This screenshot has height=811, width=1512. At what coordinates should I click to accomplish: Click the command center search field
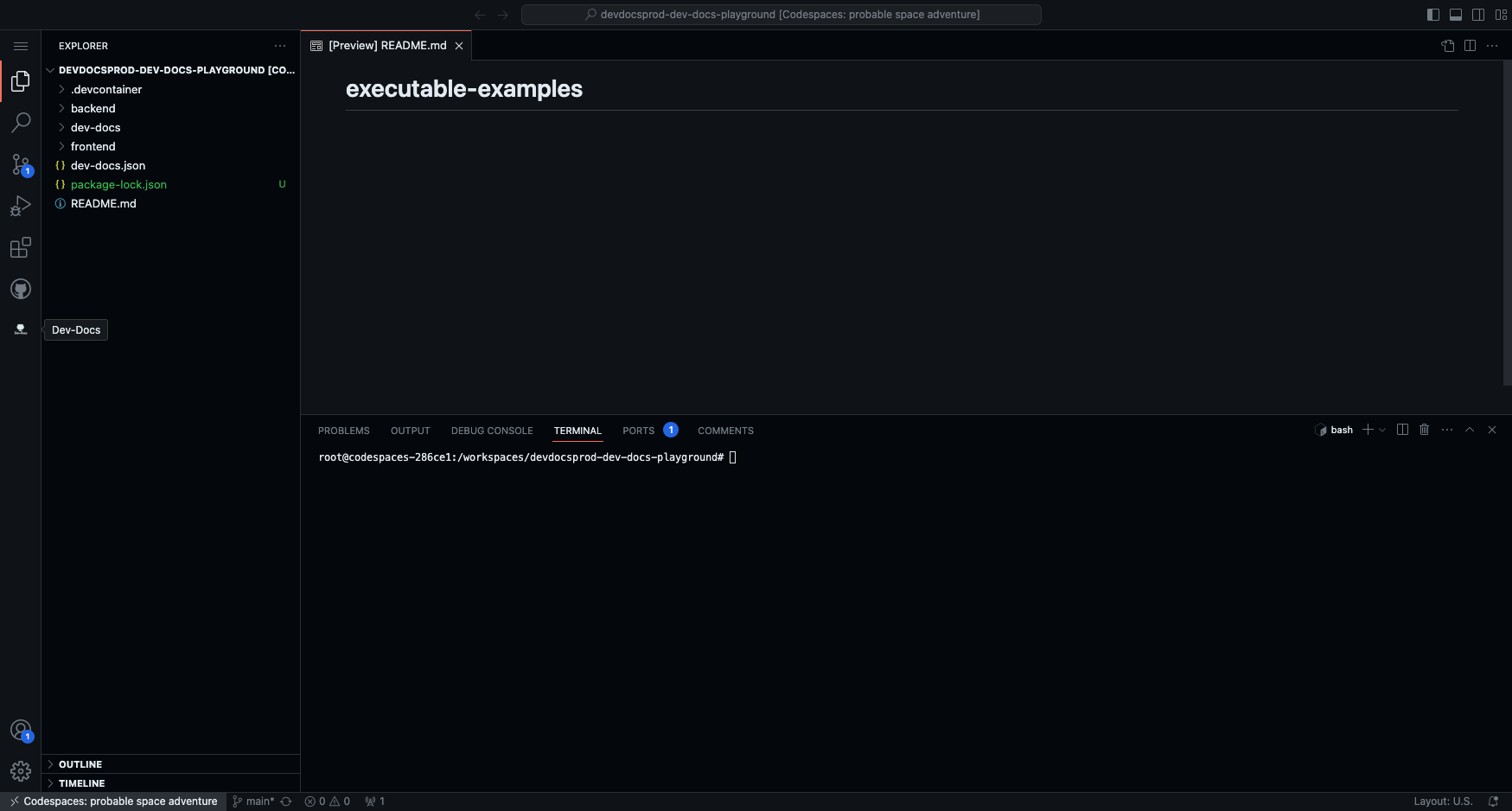coord(781,15)
